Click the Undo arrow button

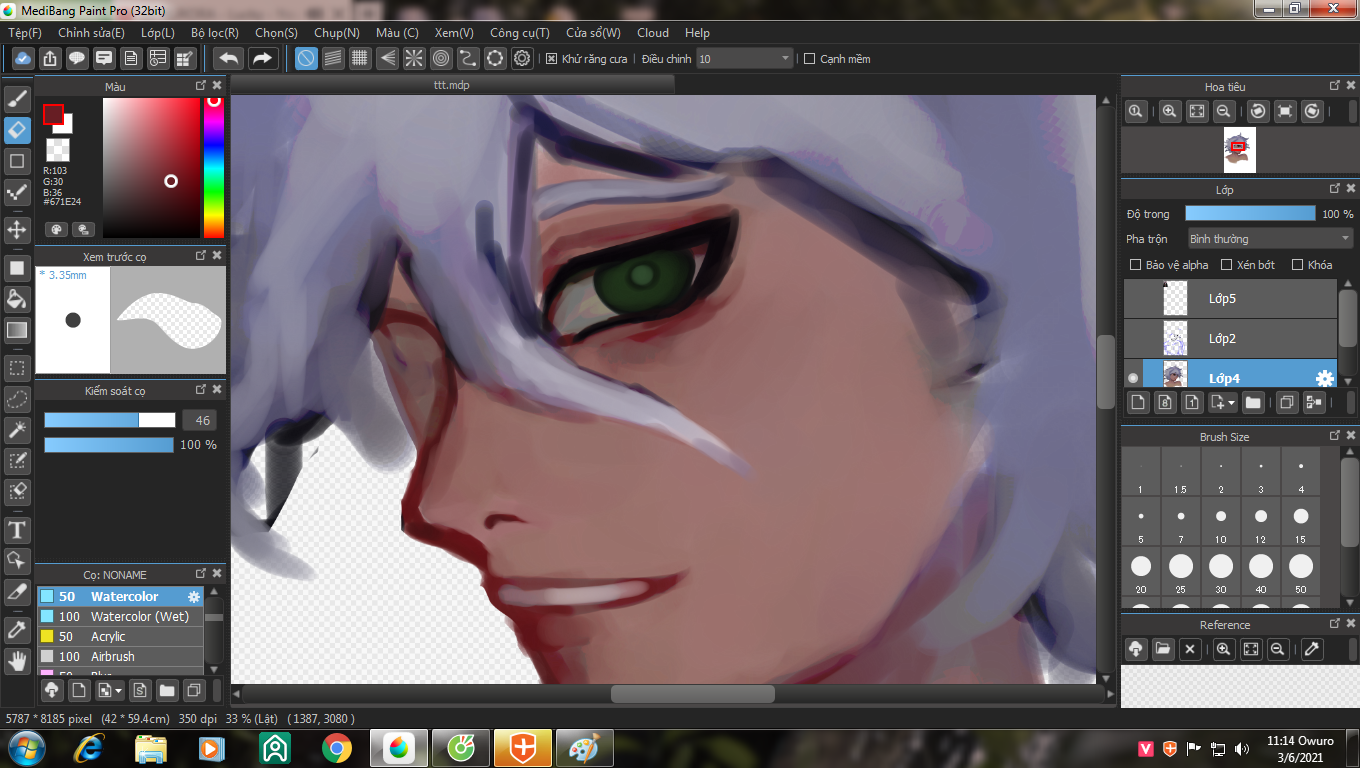tap(229, 58)
